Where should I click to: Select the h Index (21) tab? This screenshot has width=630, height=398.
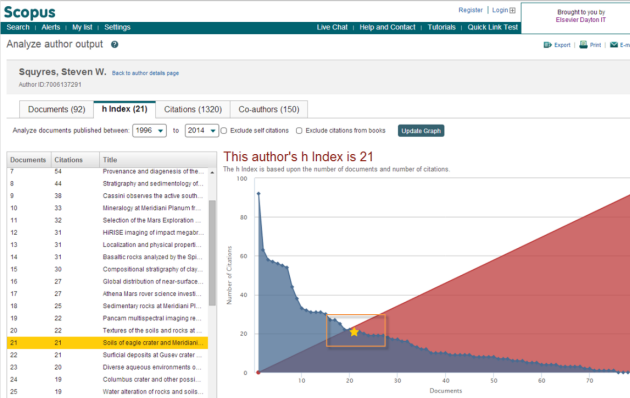tap(125, 109)
